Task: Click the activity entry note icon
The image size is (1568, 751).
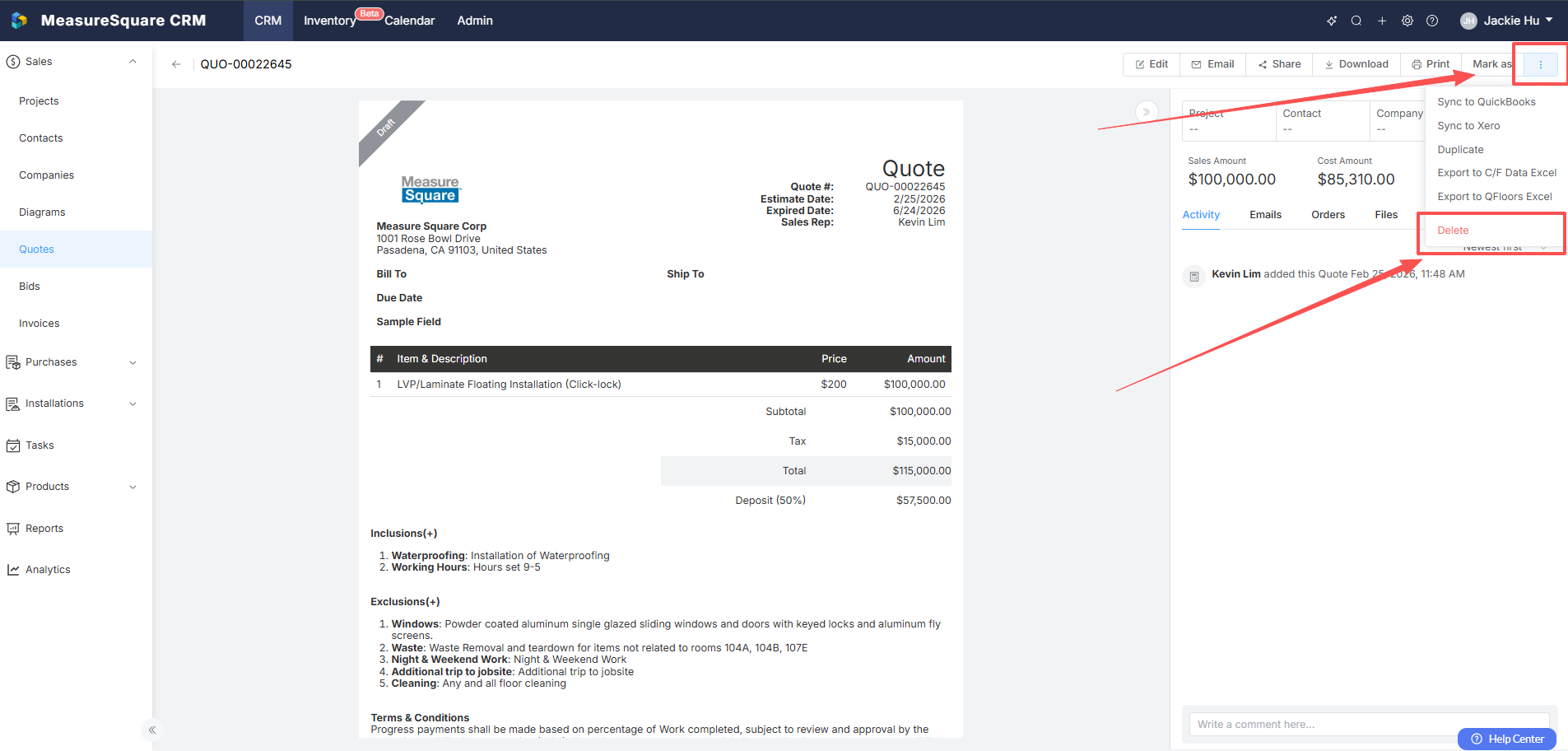Action: (1194, 276)
